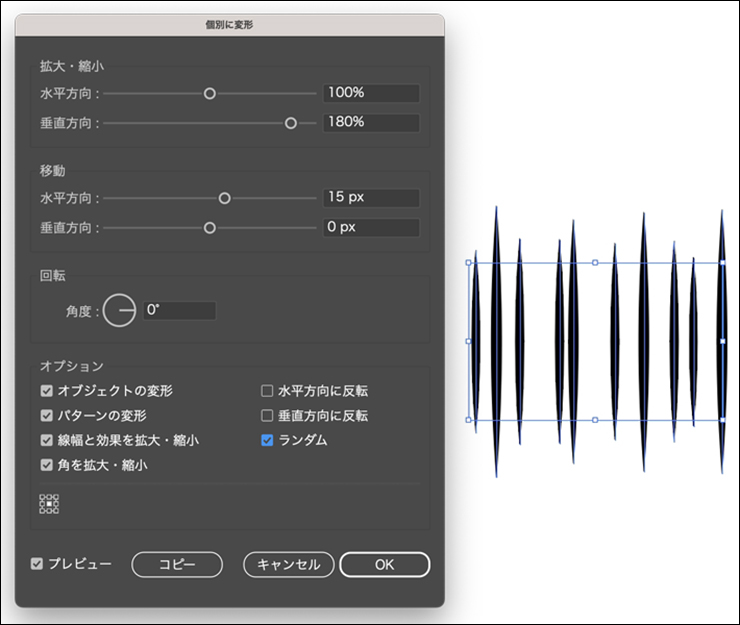
Task: Toggle the プレビュー checkbox
Action: pos(37,564)
